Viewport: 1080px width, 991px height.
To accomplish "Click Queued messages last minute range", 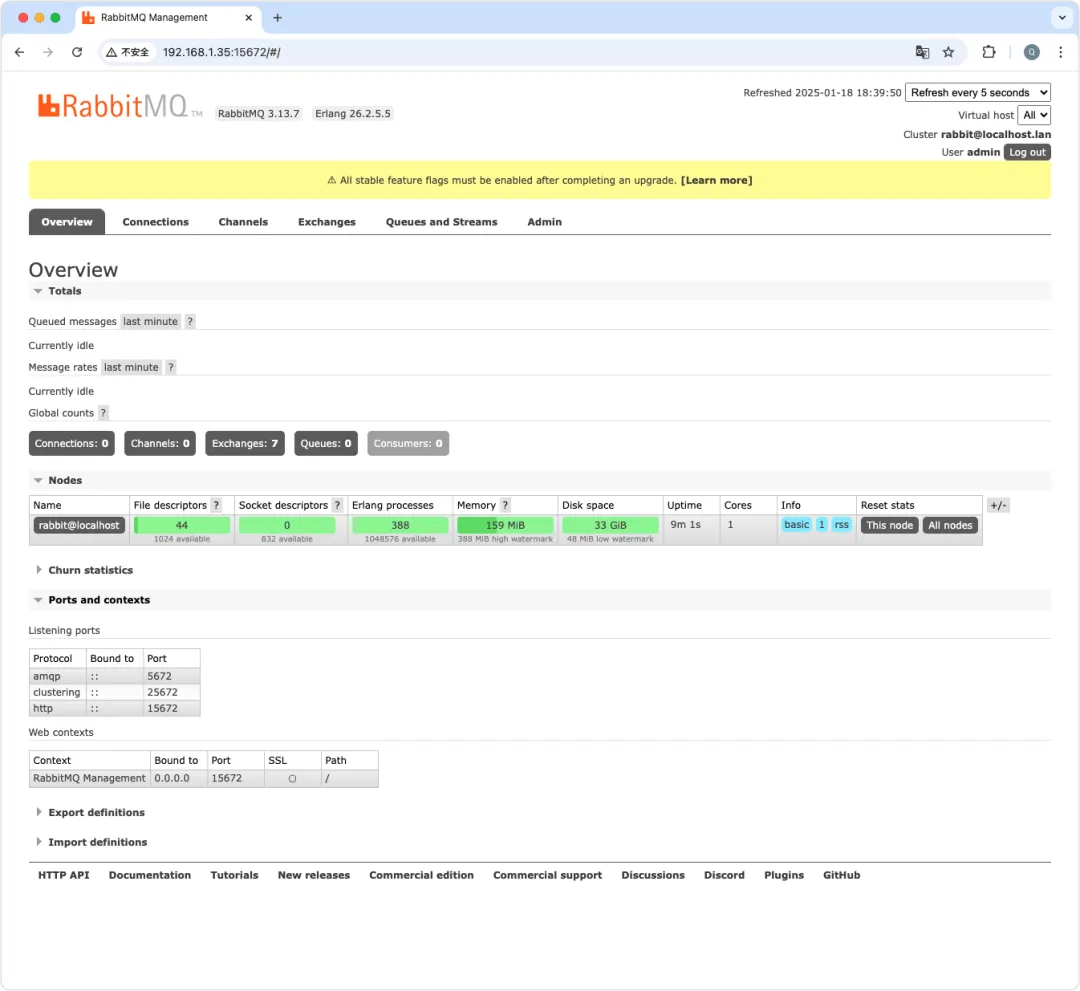I will (x=150, y=322).
